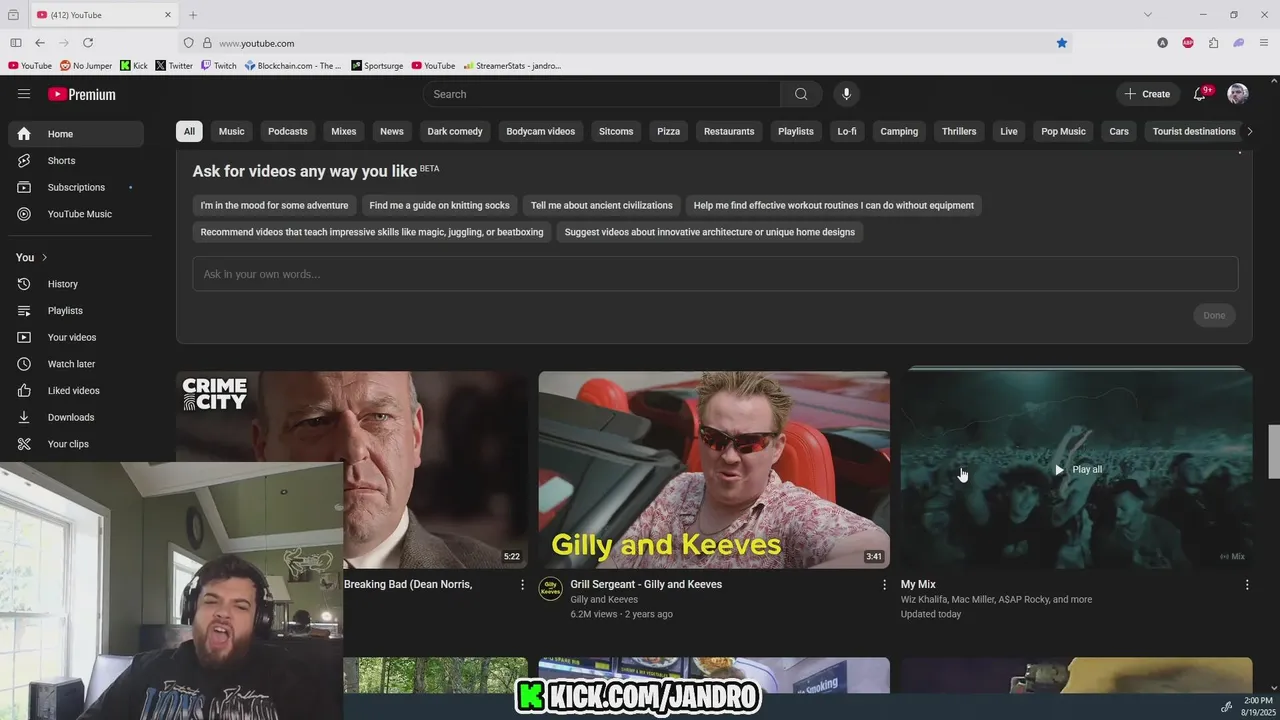Screen dimensions: 1280x720
Task: Choose 'Tell me about ancient civilizations' suggestion
Action: (602, 206)
